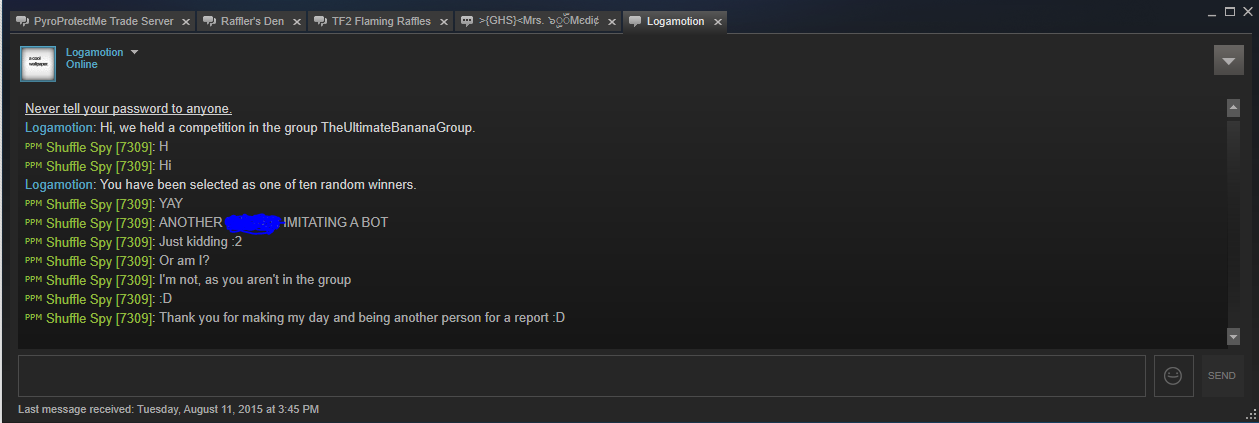Close the Logamotion chat tab
The height and width of the screenshot is (423, 1259).
[x=717, y=21]
